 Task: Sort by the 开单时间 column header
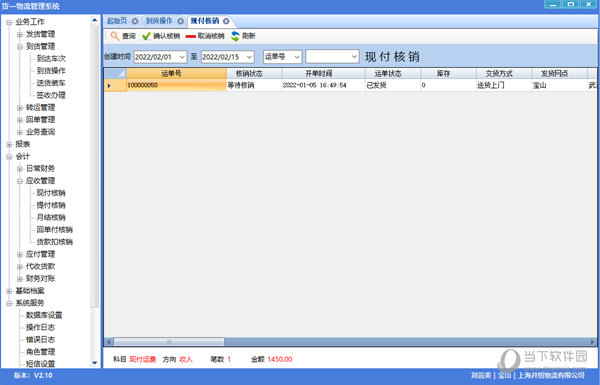pos(323,73)
